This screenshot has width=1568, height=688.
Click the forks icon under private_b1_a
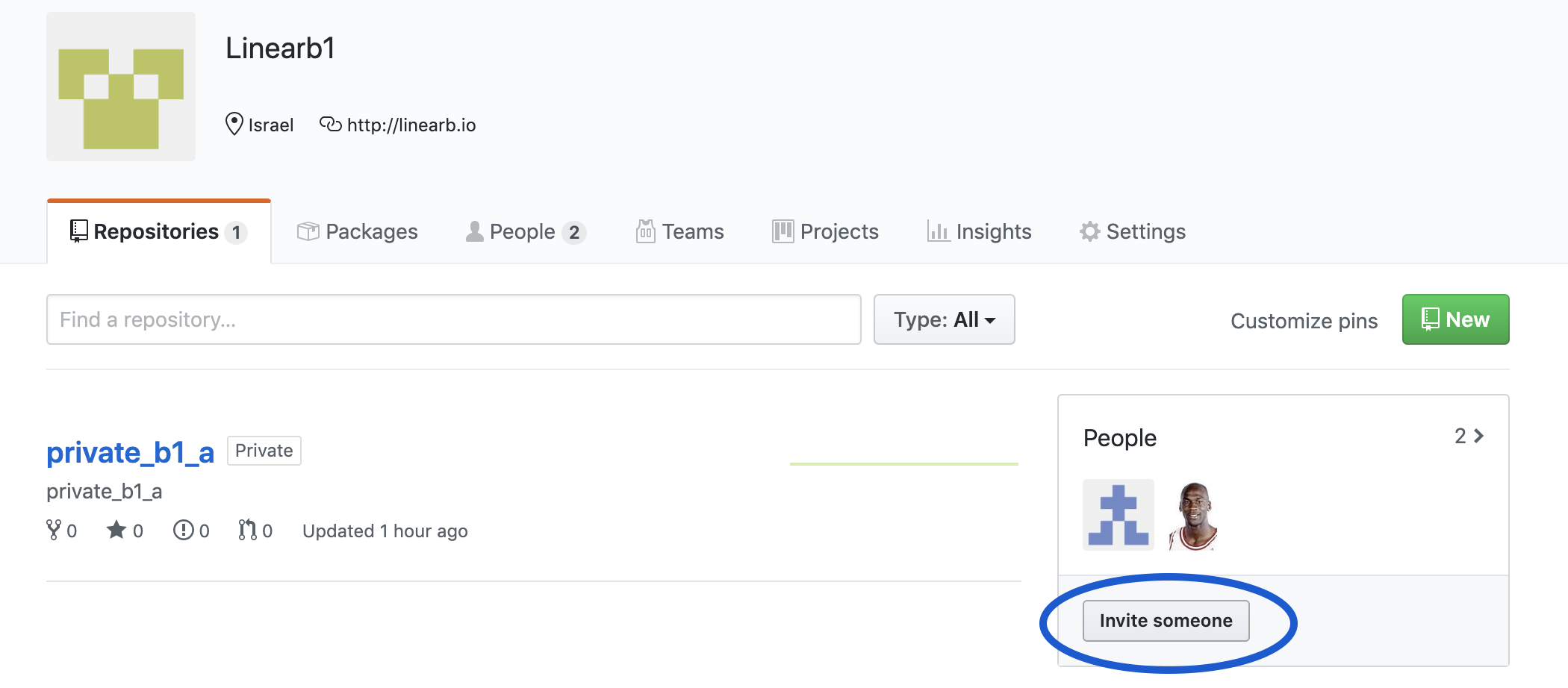point(54,530)
